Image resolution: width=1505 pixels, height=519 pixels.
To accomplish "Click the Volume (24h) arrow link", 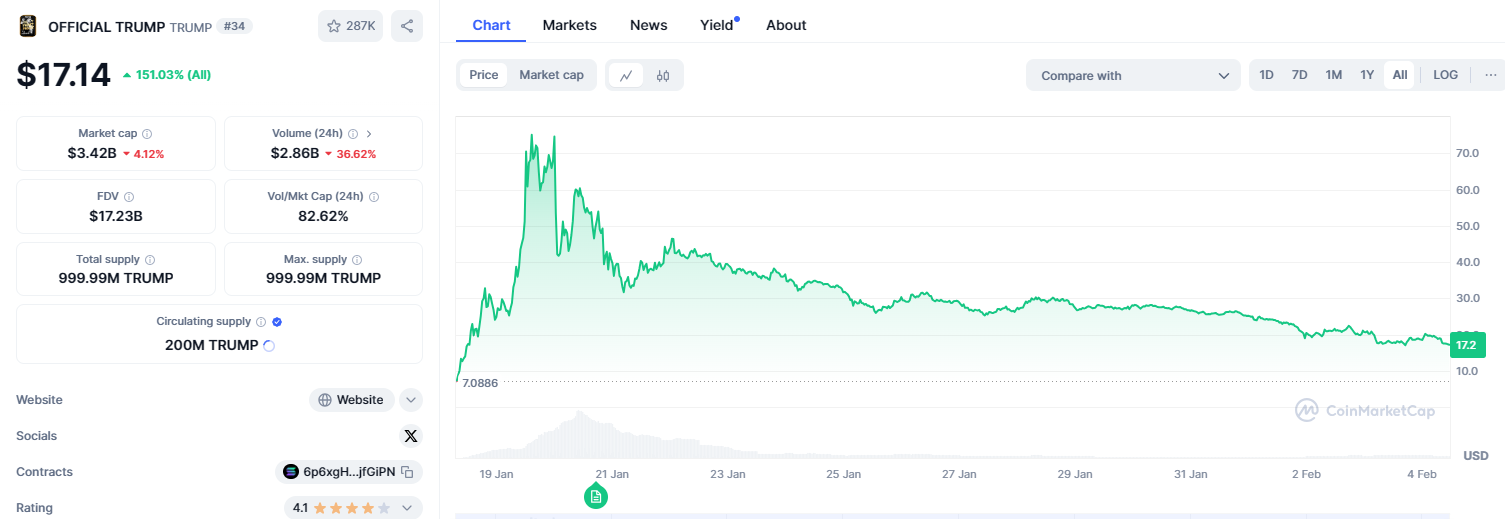I will (x=369, y=134).
